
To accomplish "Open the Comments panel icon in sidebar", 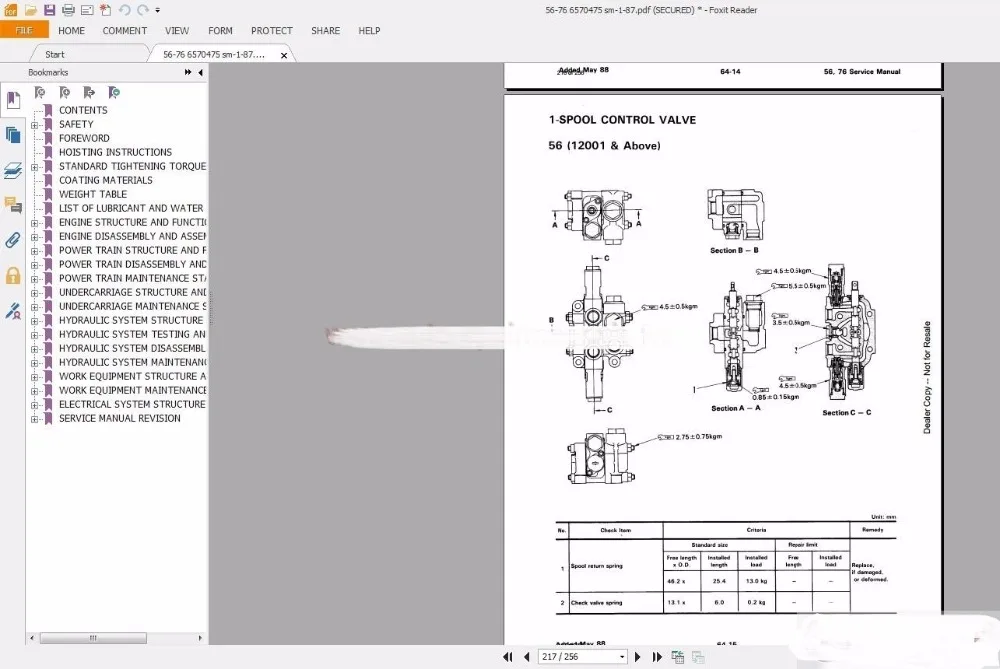I will coord(13,205).
